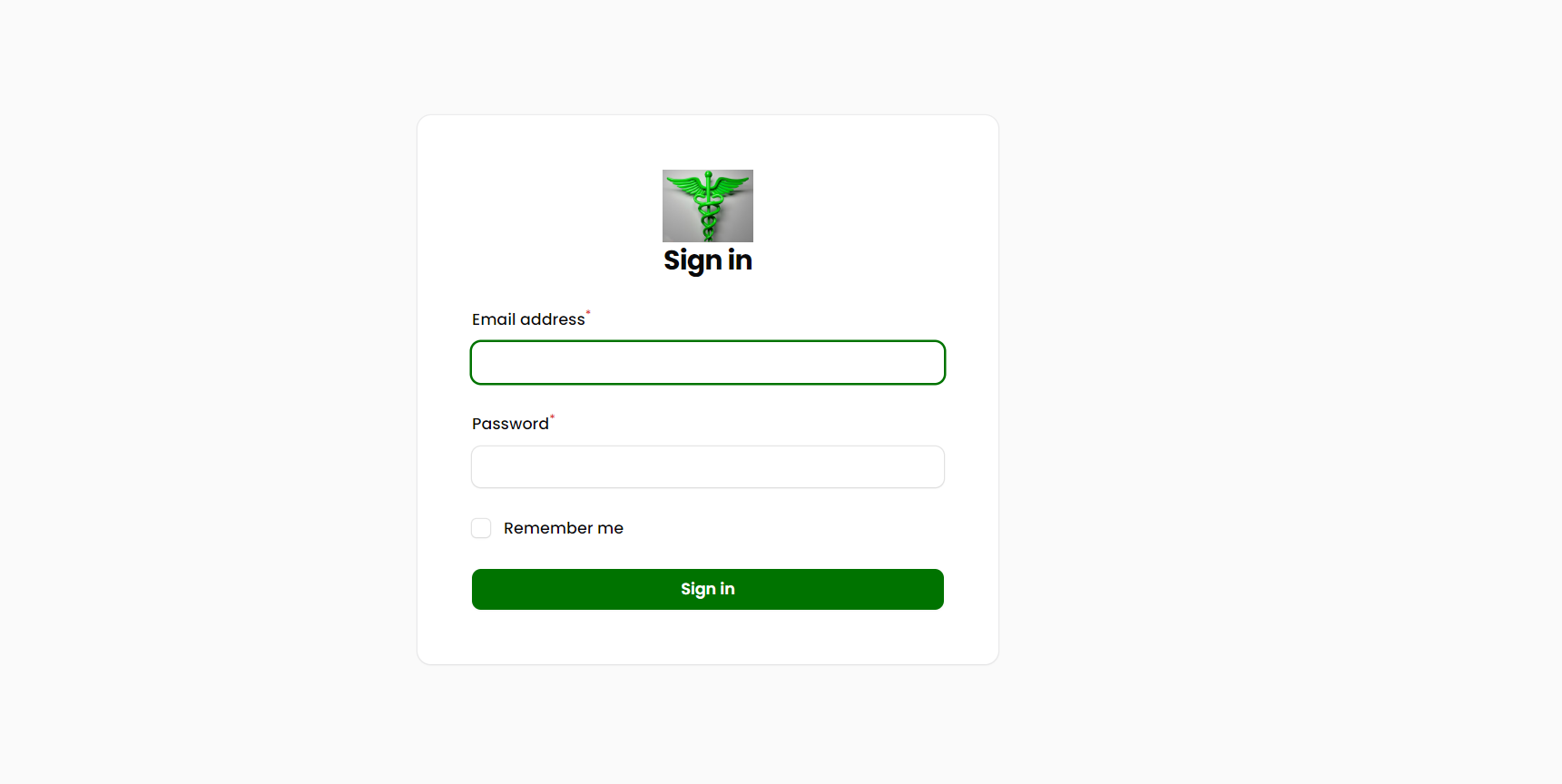The height and width of the screenshot is (784, 1562).
Task: Enable the Remember me checkbox
Action: point(481,528)
